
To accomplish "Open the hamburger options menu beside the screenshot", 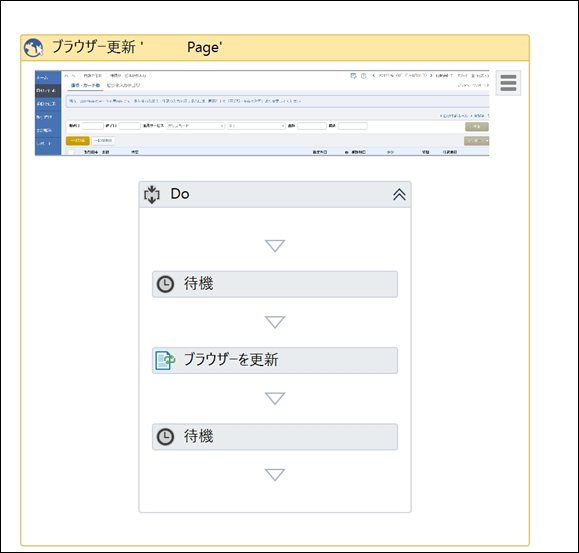I will (508, 83).
